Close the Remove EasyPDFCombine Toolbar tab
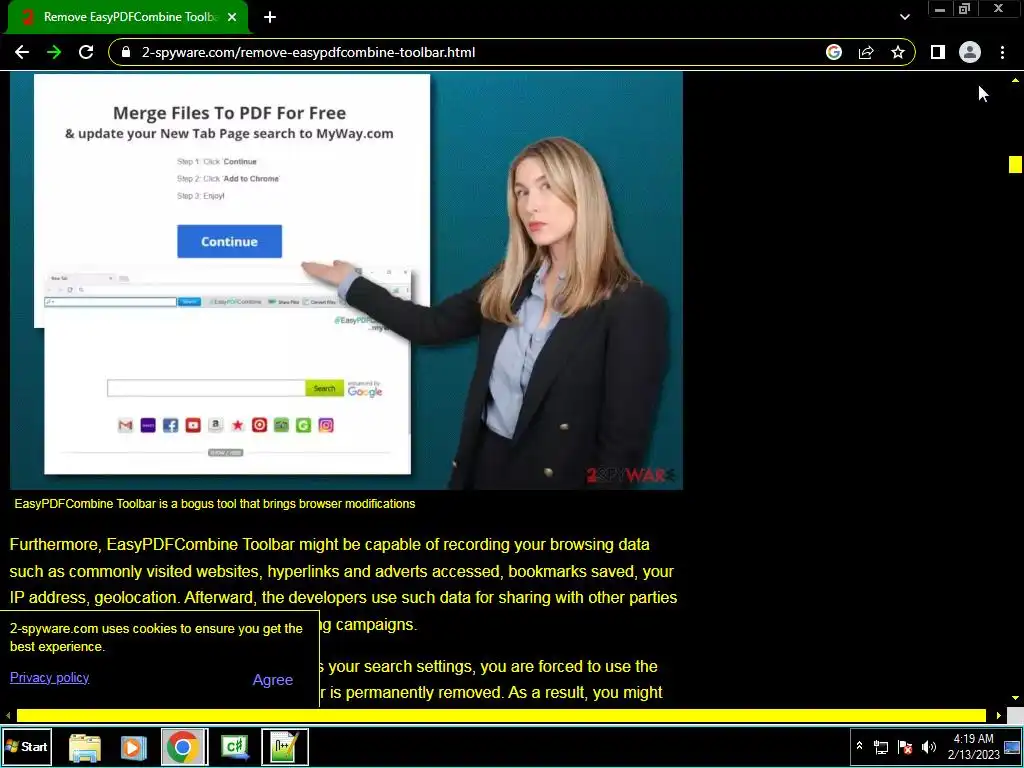Screen dimensions: 1024x768 coord(232,17)
